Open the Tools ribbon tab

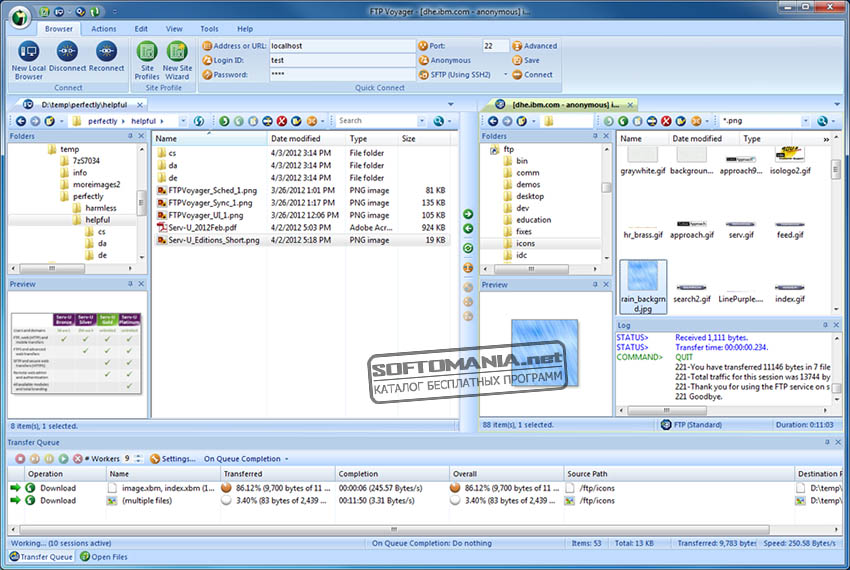pyautogui.click(x=209, y=29)
